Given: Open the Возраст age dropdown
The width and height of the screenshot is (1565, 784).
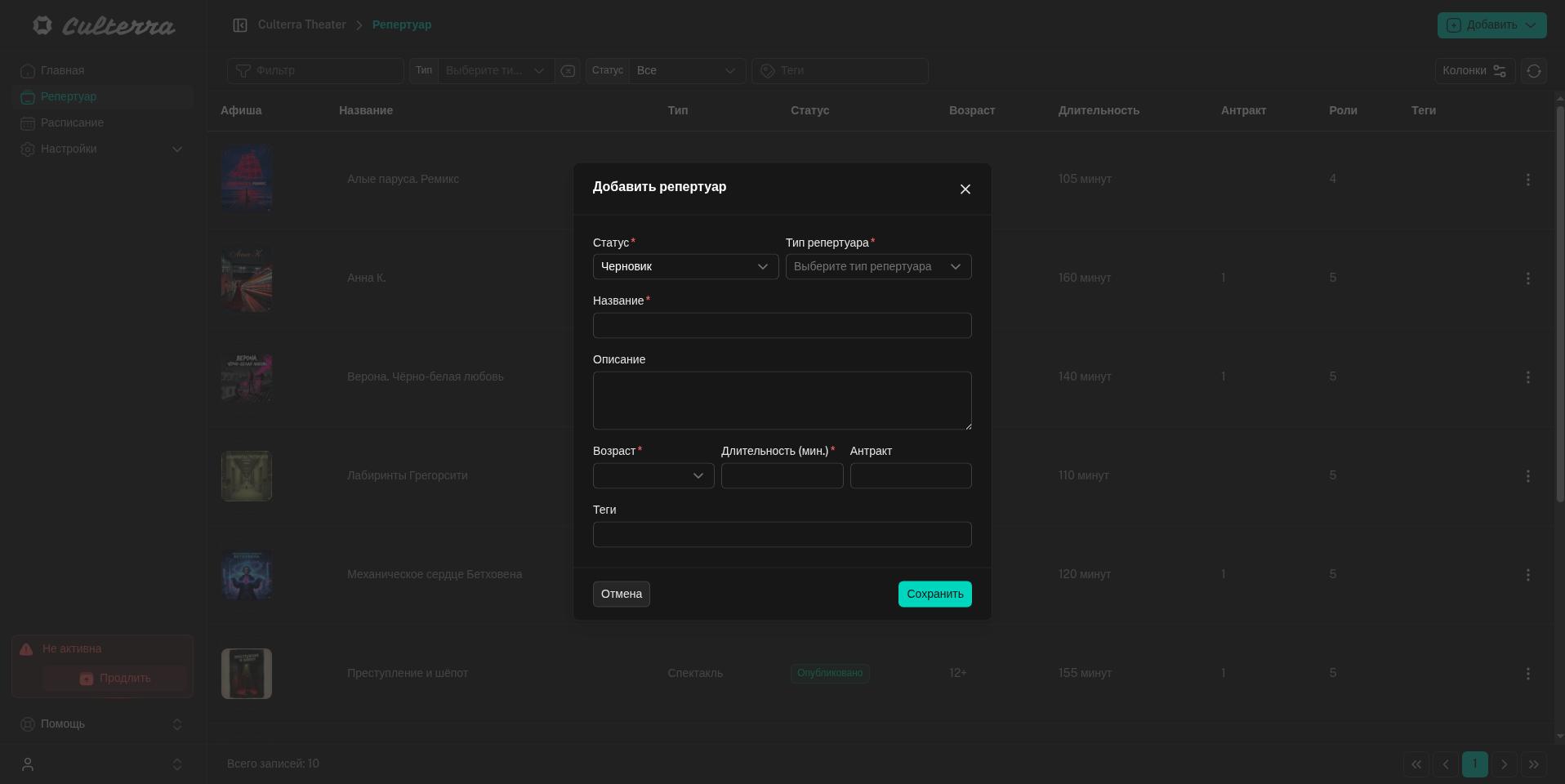Looking at the screenshot, I should 653,476.
